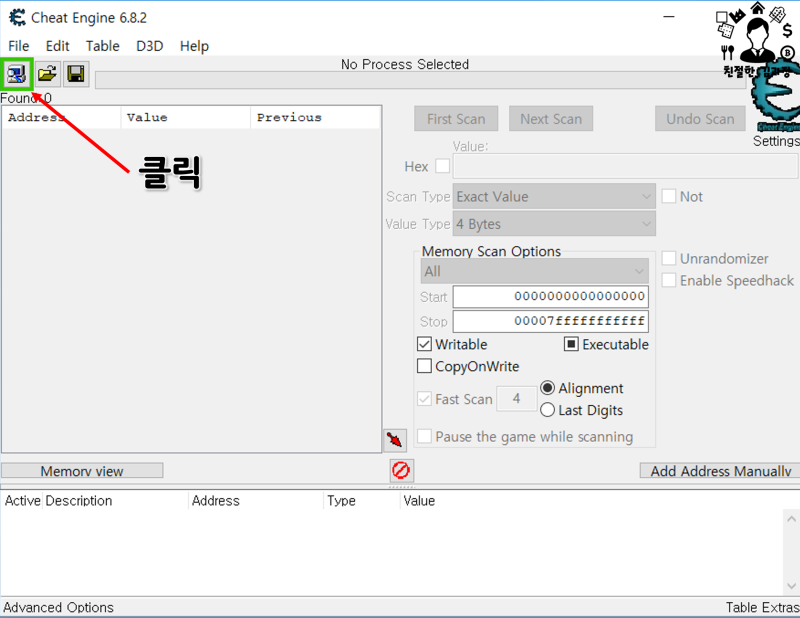Open Table Extras
Screen dimensions: 800x618
[763, 607]
